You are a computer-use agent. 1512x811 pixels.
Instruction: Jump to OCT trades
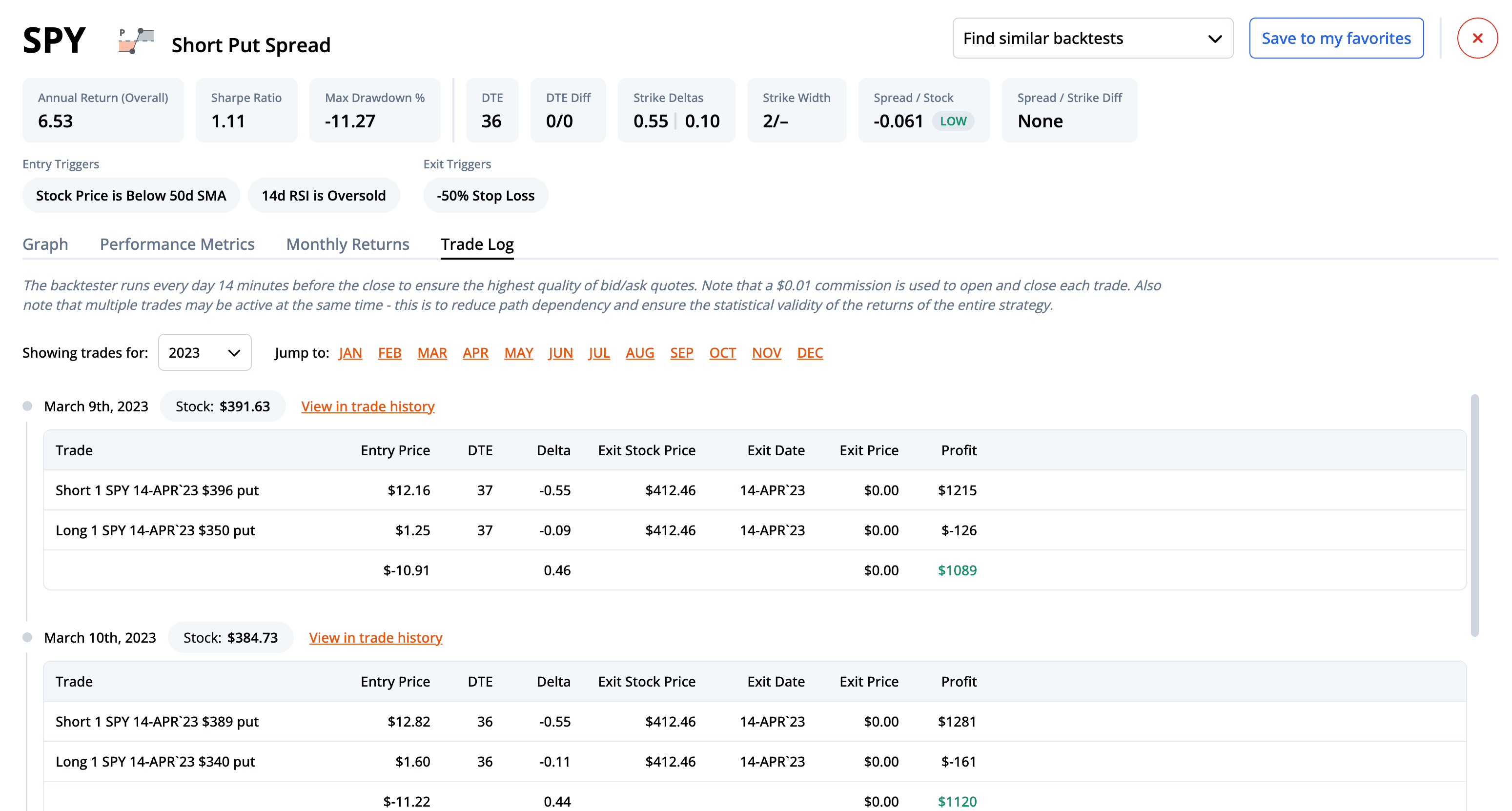[722, 353]
